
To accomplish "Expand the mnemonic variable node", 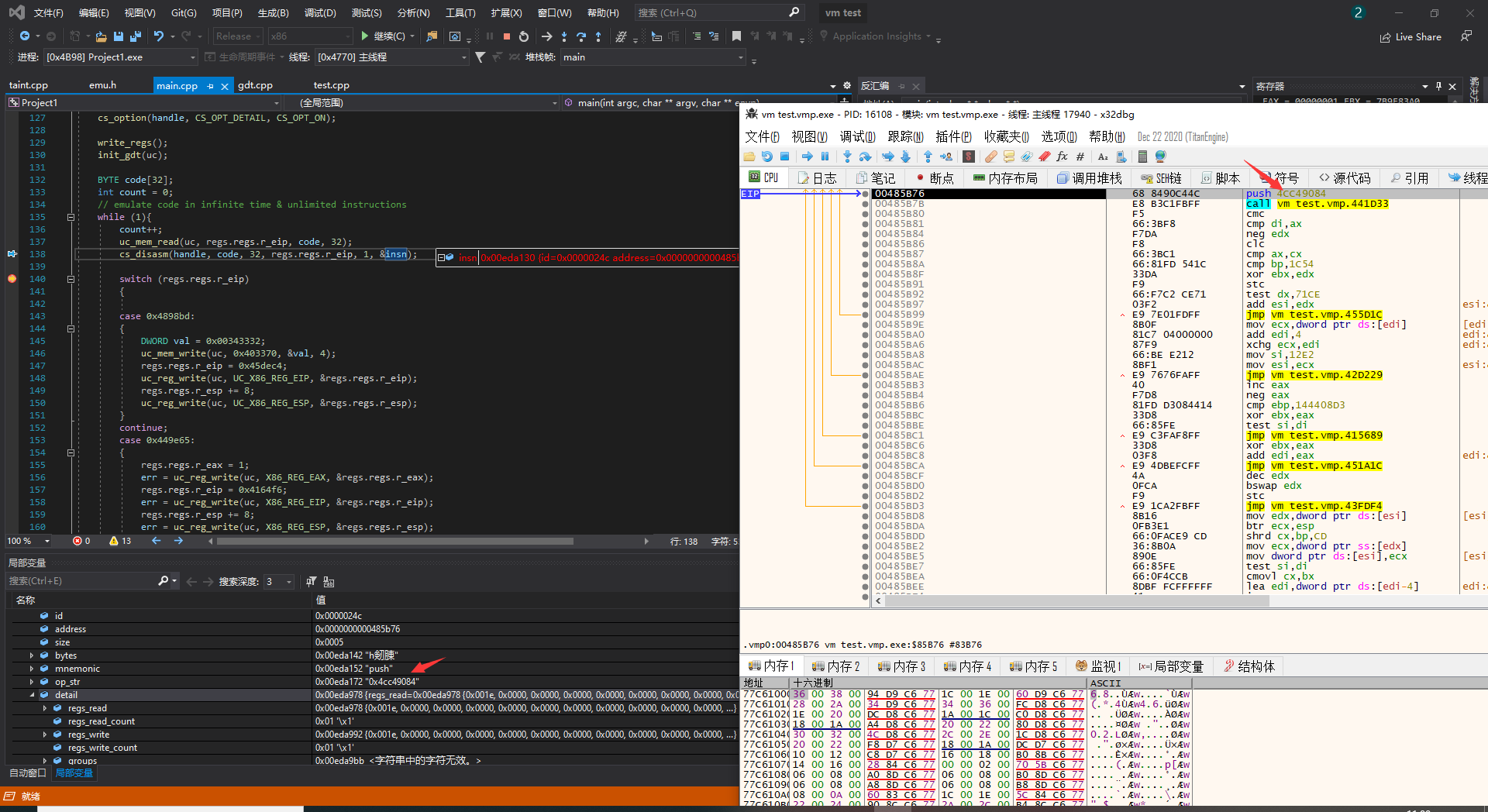I will tap(32, 669).
